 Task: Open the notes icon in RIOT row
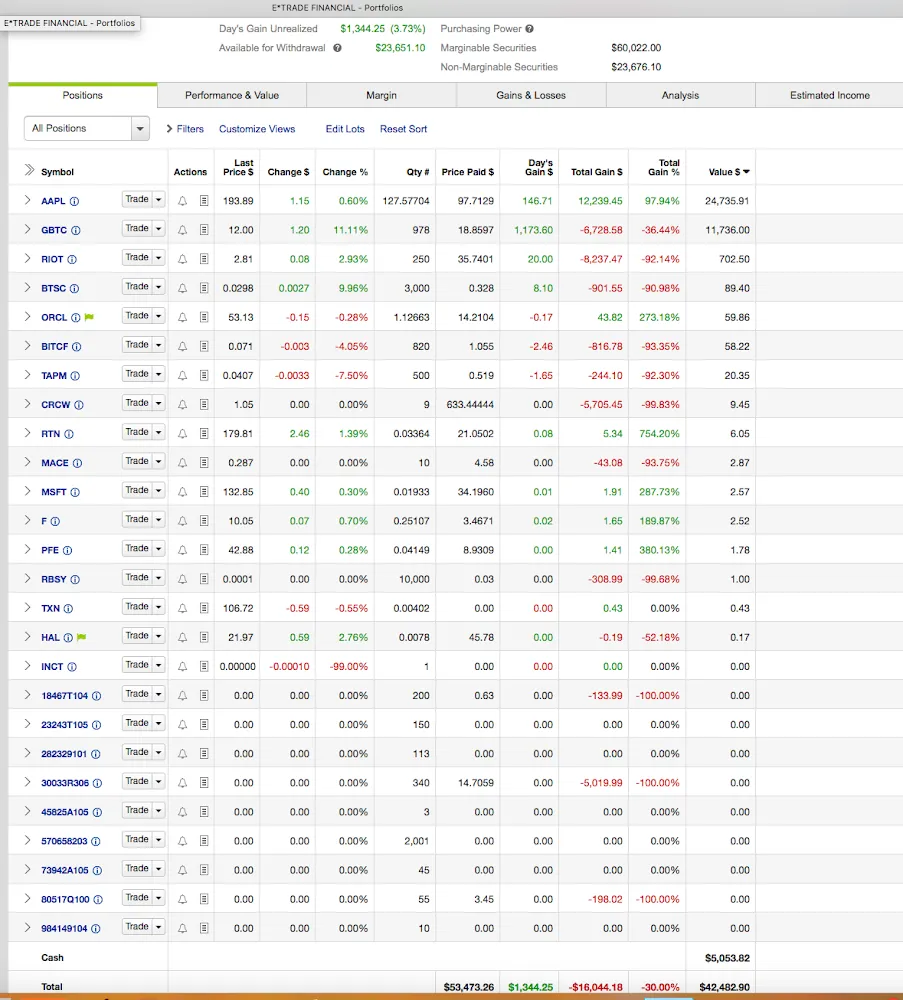point(204,259)
